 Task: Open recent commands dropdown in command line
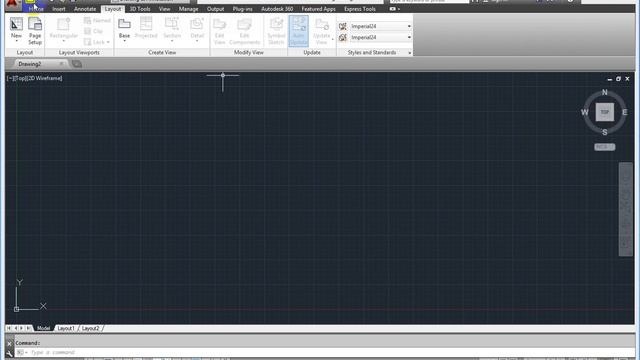(21, 352)
